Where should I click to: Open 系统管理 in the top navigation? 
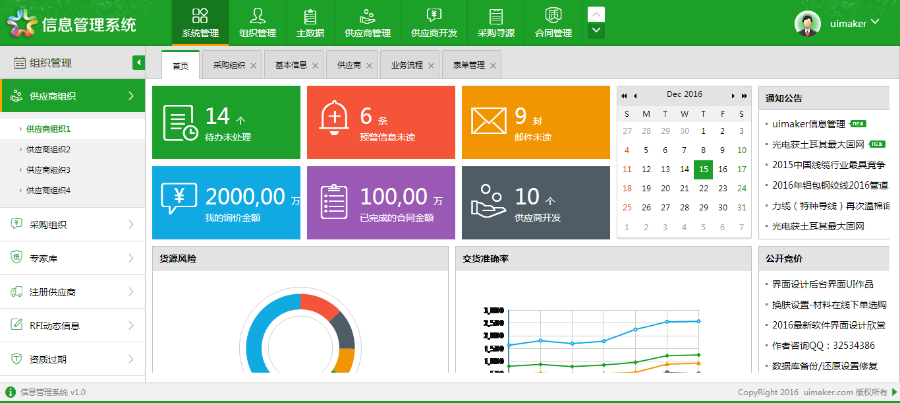(200, 23)
